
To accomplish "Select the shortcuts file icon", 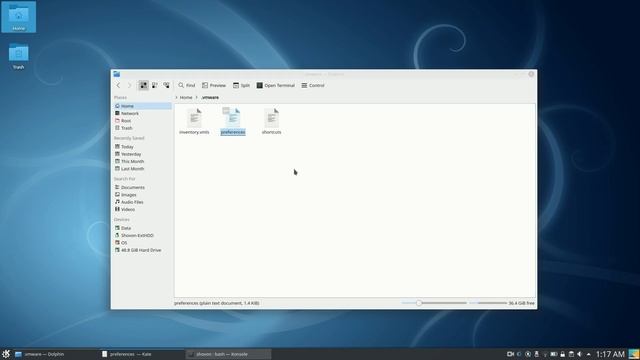I will click(x=271, y=118).
